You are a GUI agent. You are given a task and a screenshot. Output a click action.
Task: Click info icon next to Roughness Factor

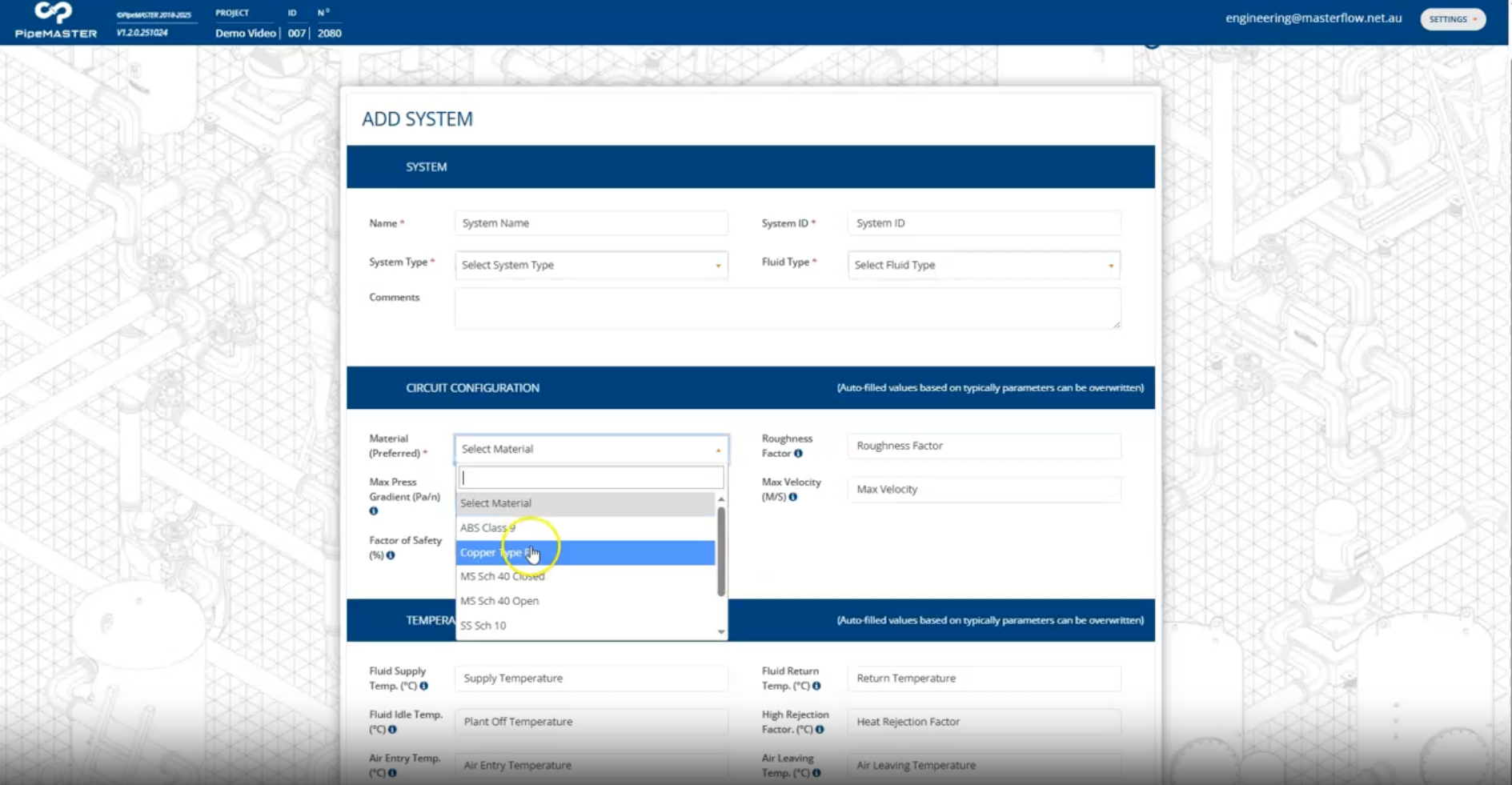[x=798, y=454]
